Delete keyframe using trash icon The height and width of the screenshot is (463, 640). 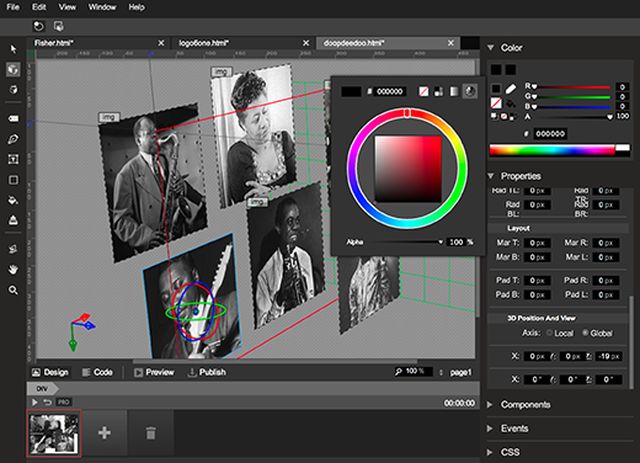(150, 432)
